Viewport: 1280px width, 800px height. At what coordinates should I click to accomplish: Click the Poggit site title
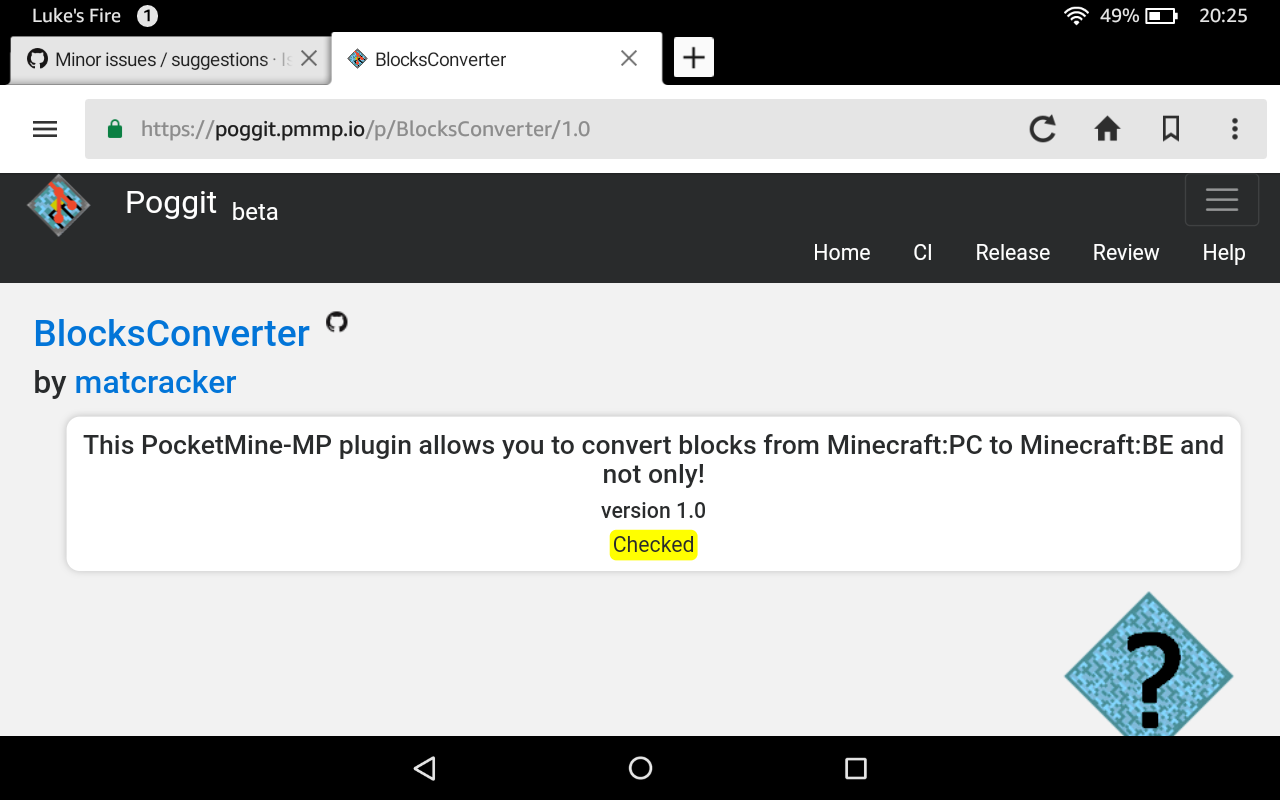click(x=171, y=202)
